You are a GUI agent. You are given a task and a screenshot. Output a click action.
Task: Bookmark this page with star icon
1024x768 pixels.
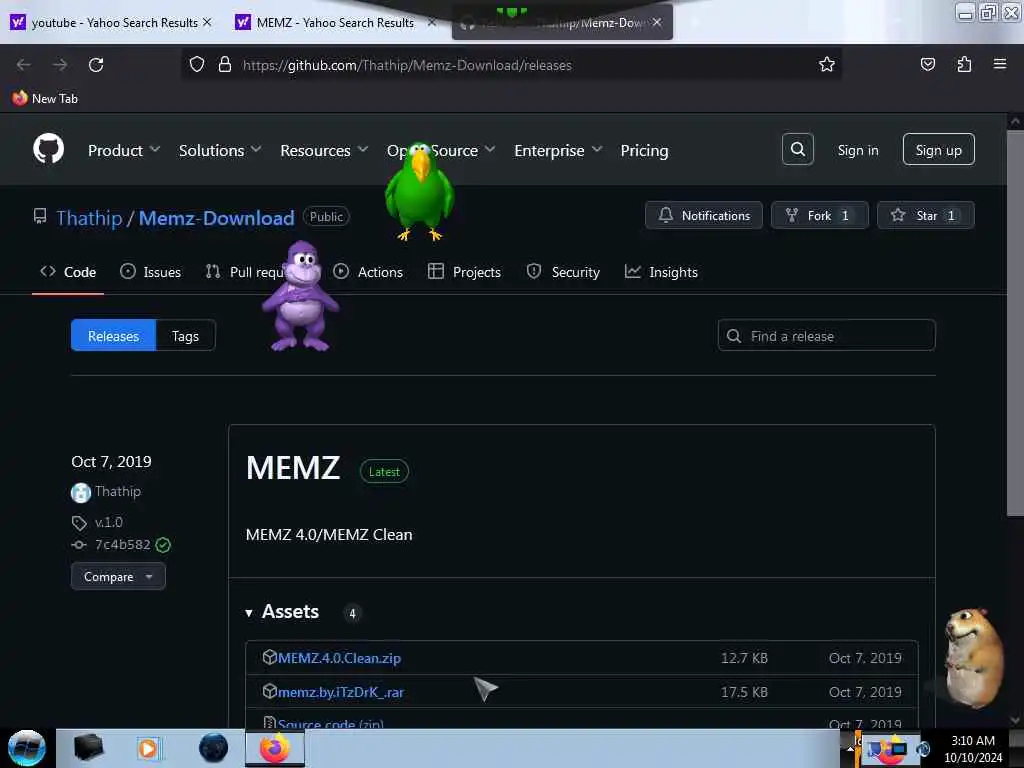(x=827, y=65)
